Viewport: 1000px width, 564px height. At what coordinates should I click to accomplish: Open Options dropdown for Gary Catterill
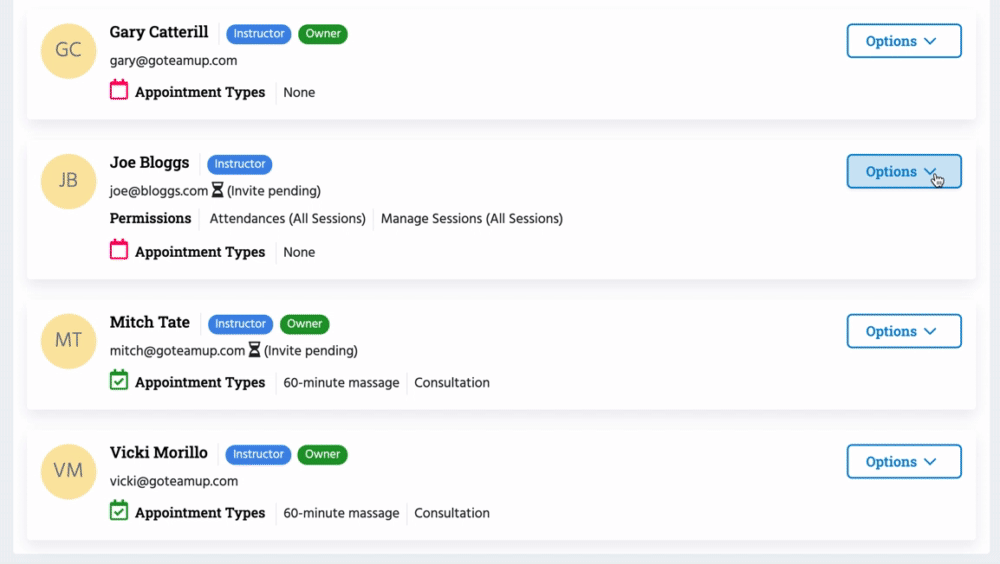pos(903,41)
